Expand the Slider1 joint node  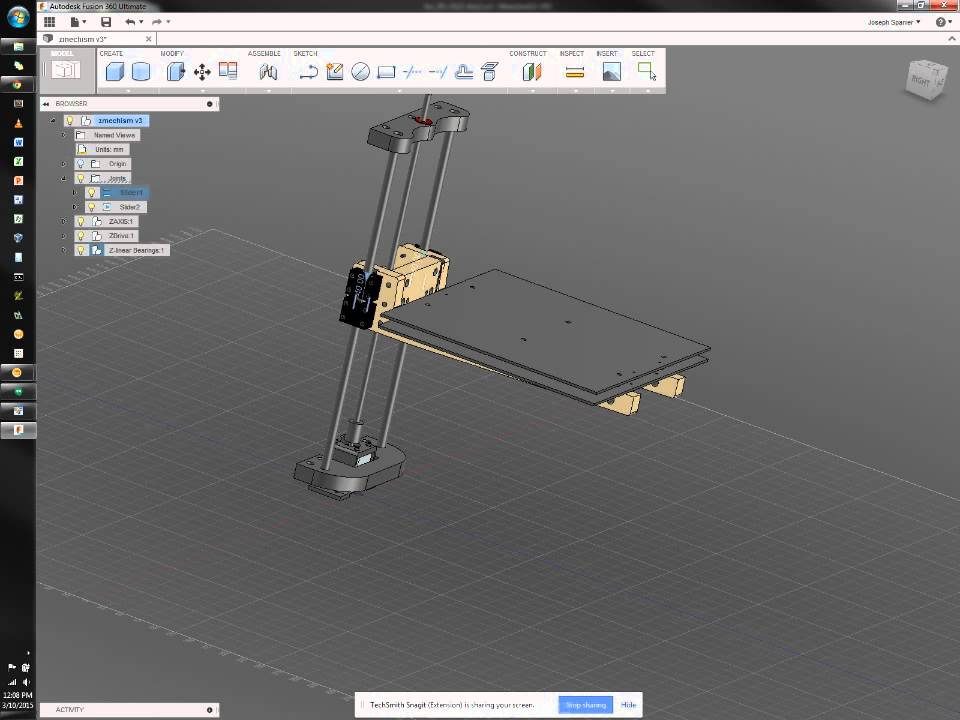coord(75,193)
